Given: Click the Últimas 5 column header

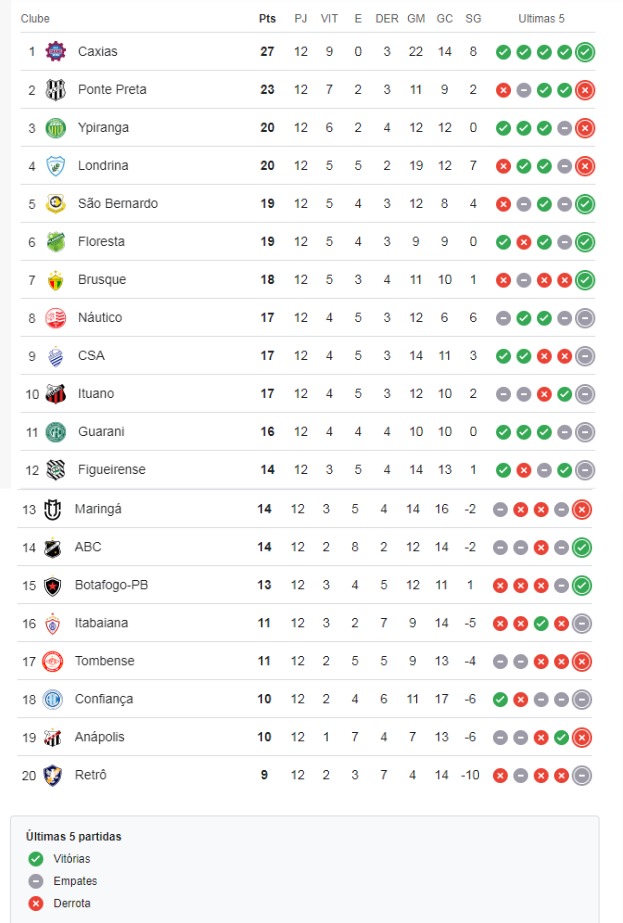Looking at the screenshot, I should click(541, 18).
